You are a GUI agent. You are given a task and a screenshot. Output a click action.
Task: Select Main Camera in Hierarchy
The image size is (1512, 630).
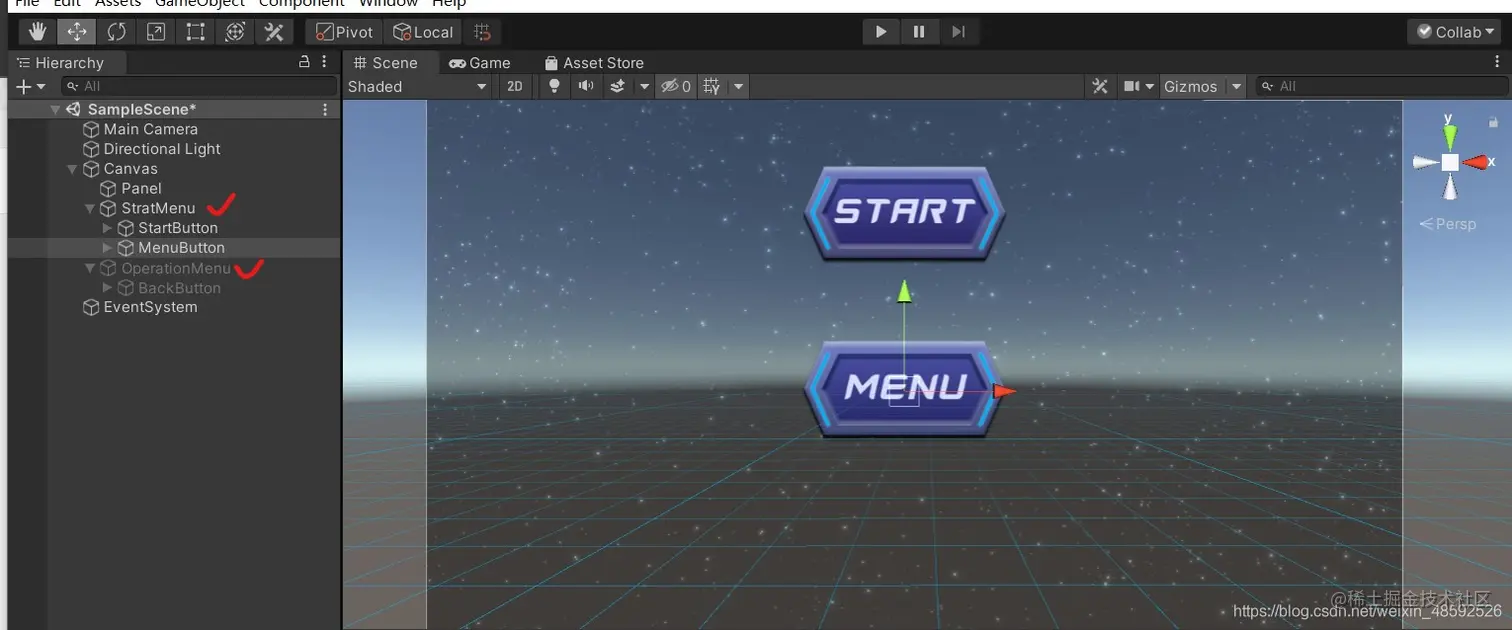coord(150,129)
